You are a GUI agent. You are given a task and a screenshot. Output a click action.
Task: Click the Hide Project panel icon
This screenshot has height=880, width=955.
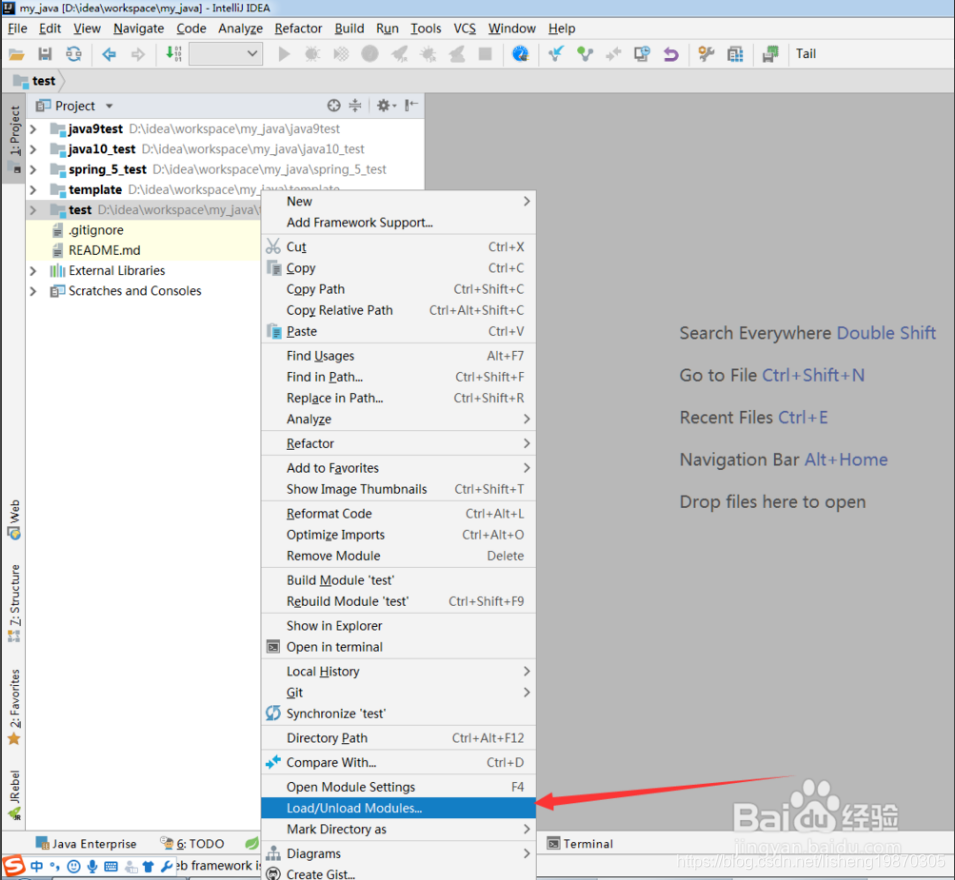(x=411, y=105)
